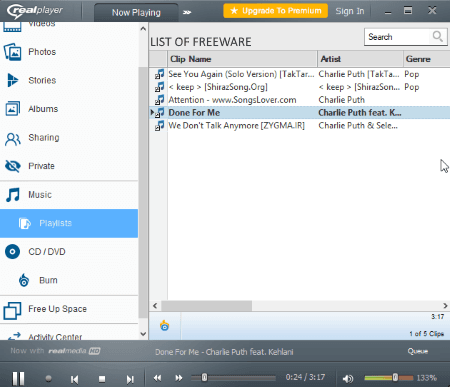The width and height of the screenshot is (450, 387).
Task: Click the record button in player controls
Action: (49, 378)
